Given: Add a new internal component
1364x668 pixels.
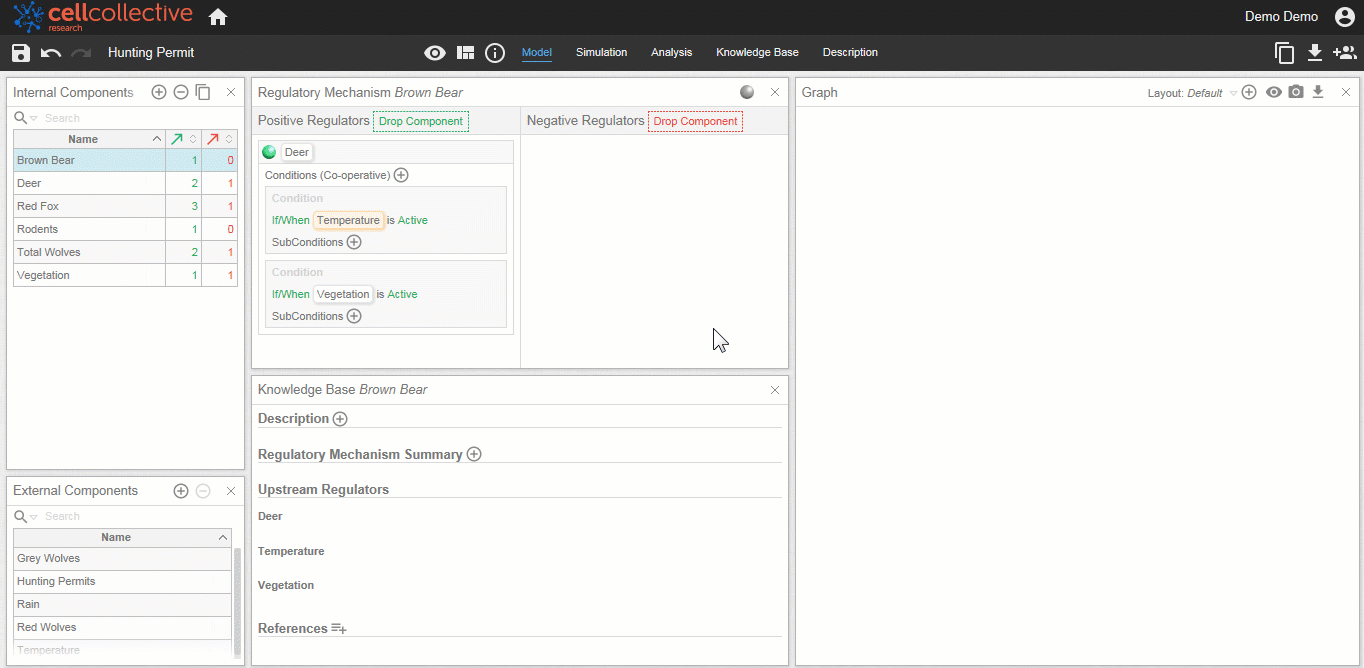Looking at the screenshot, I should pyautogui.click(x=159, y=92).
